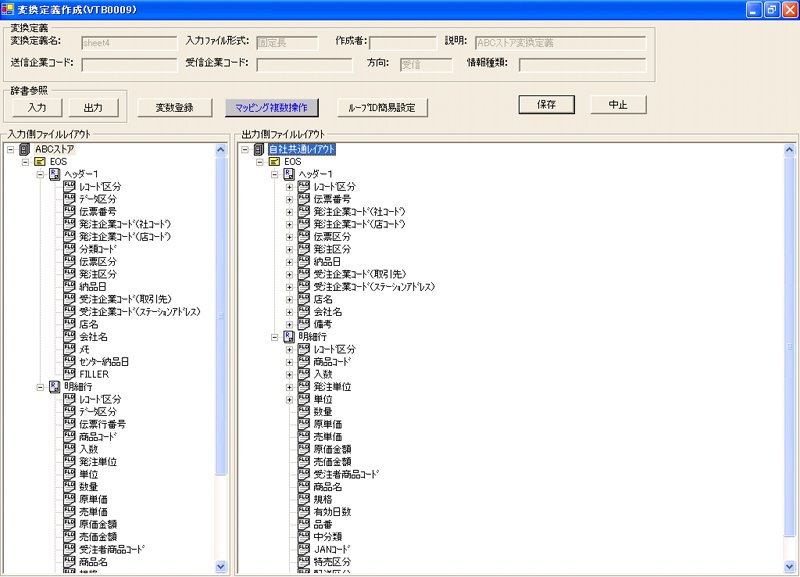Click the 入力 dictionary reference button

coord(37,108)
